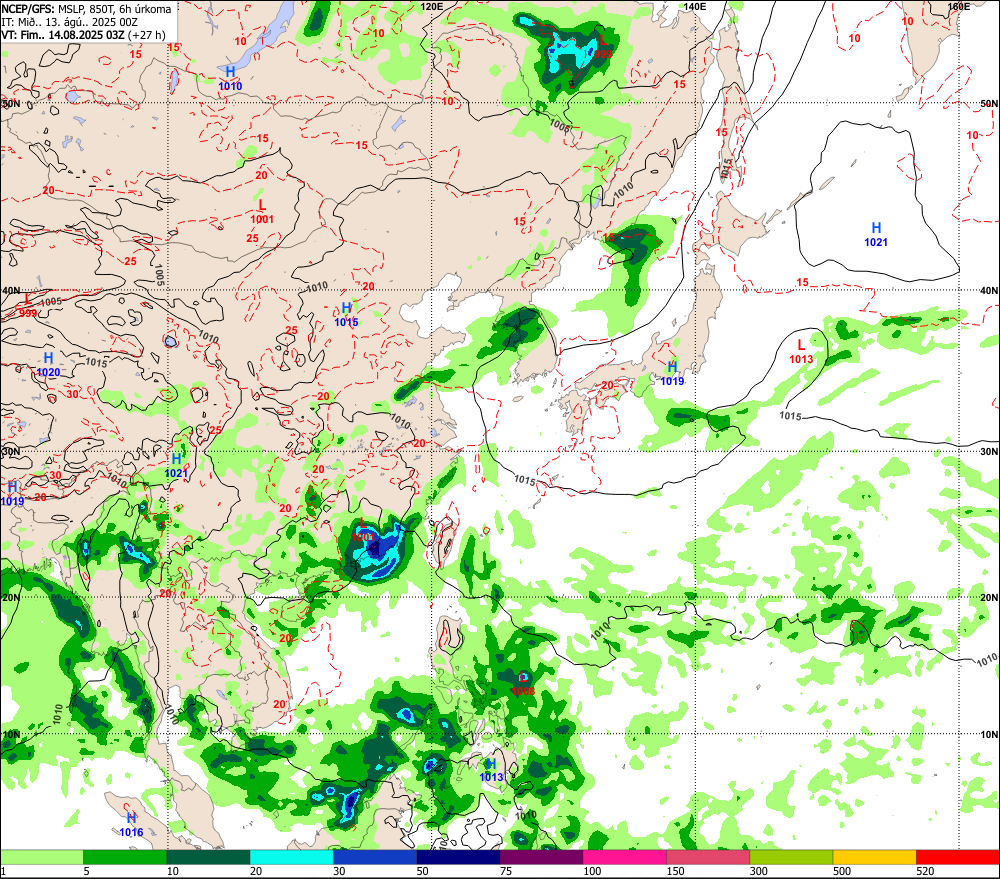The height and width of the screenshot is (879, 1000).
Task: Click the initialization time line 'IT: Mið.. 13. ágú.. 2025 00Z'
Action: pyautogui.click(x=70, y=22)
